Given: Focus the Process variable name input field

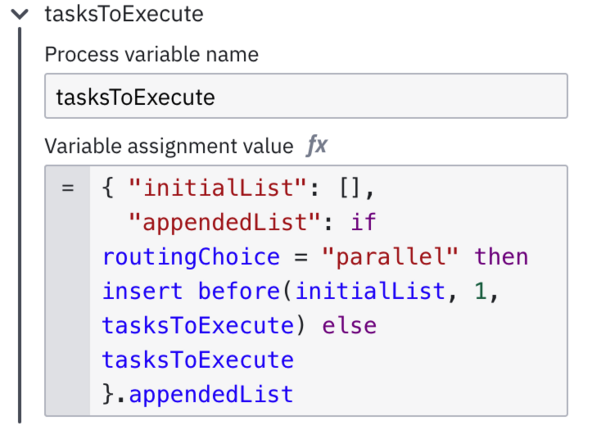Looking at the screenshot, I should pos(306,96).
